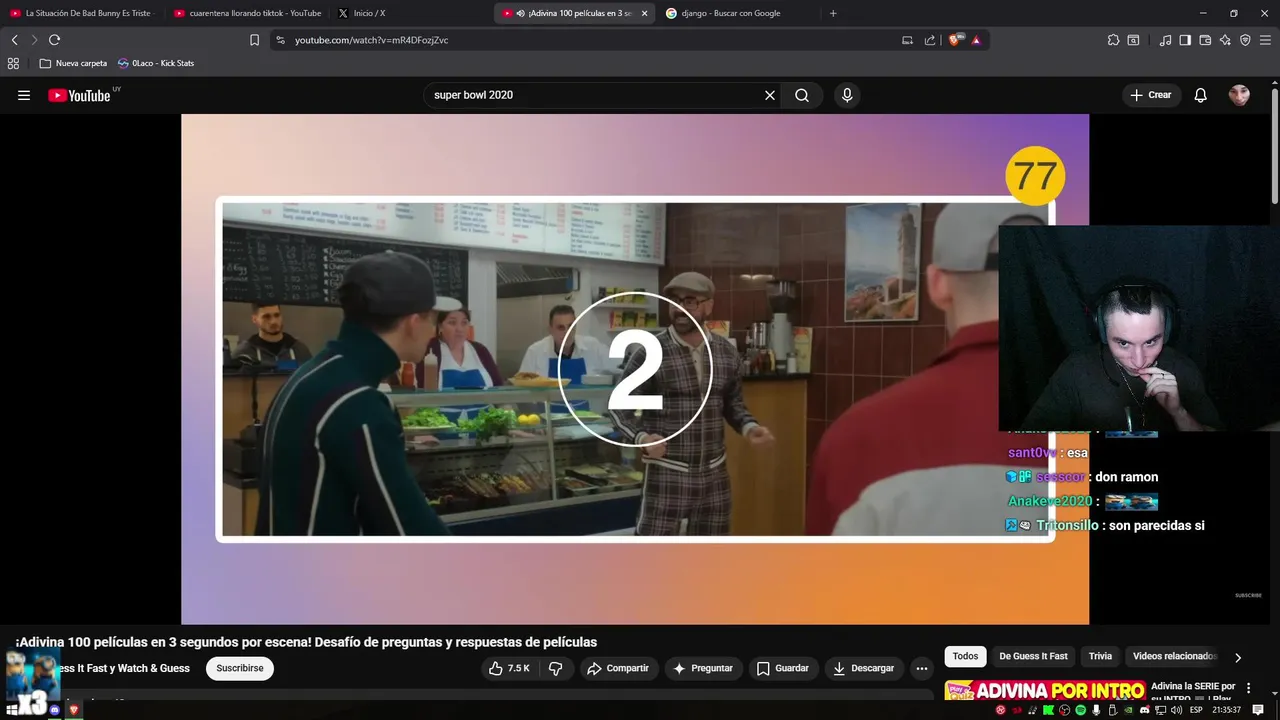Screen dimensions: 1280x720
Task: Switch to the Bad Bunny video tab
Action: click(x=82, y=13)
